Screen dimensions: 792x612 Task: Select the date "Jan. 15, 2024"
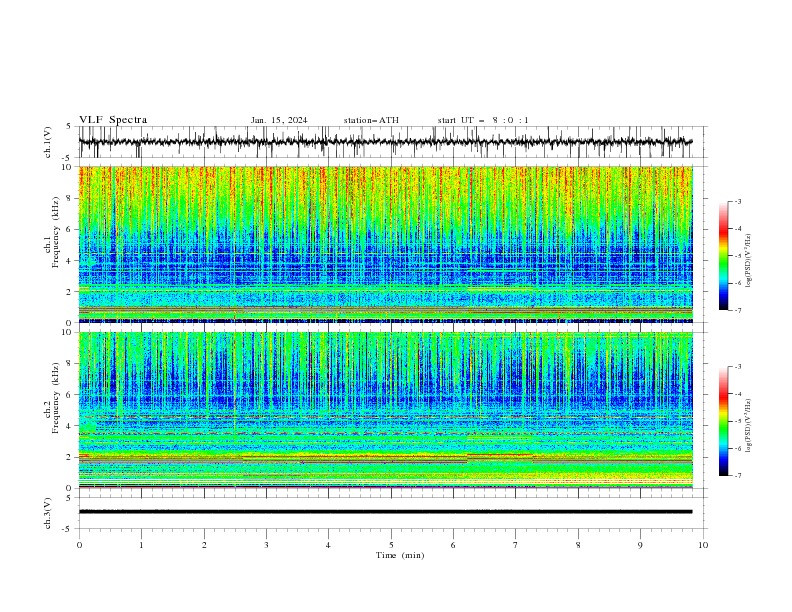(279, 120)
